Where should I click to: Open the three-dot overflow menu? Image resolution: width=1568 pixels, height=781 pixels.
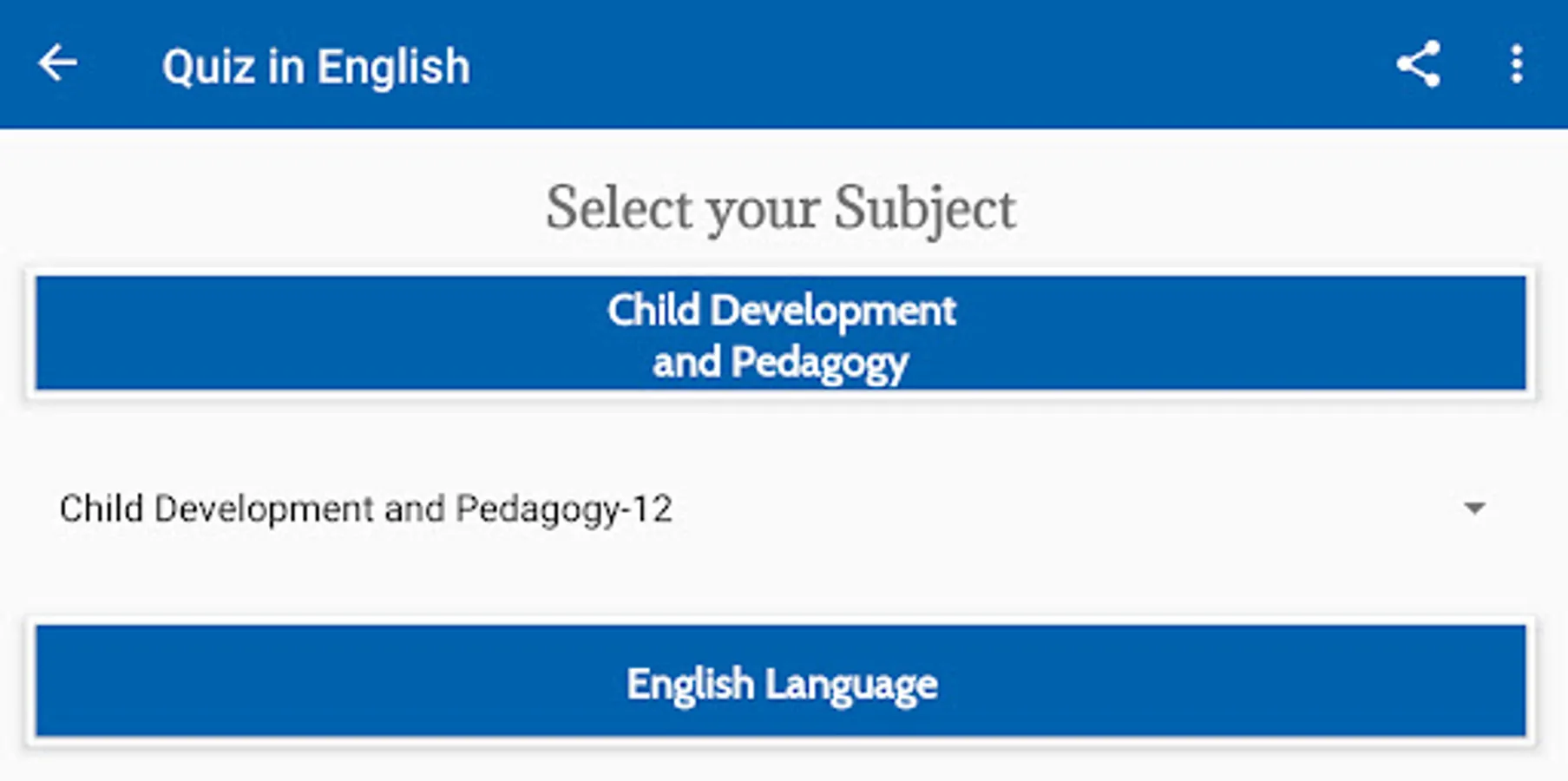(x=1516, y=64)
